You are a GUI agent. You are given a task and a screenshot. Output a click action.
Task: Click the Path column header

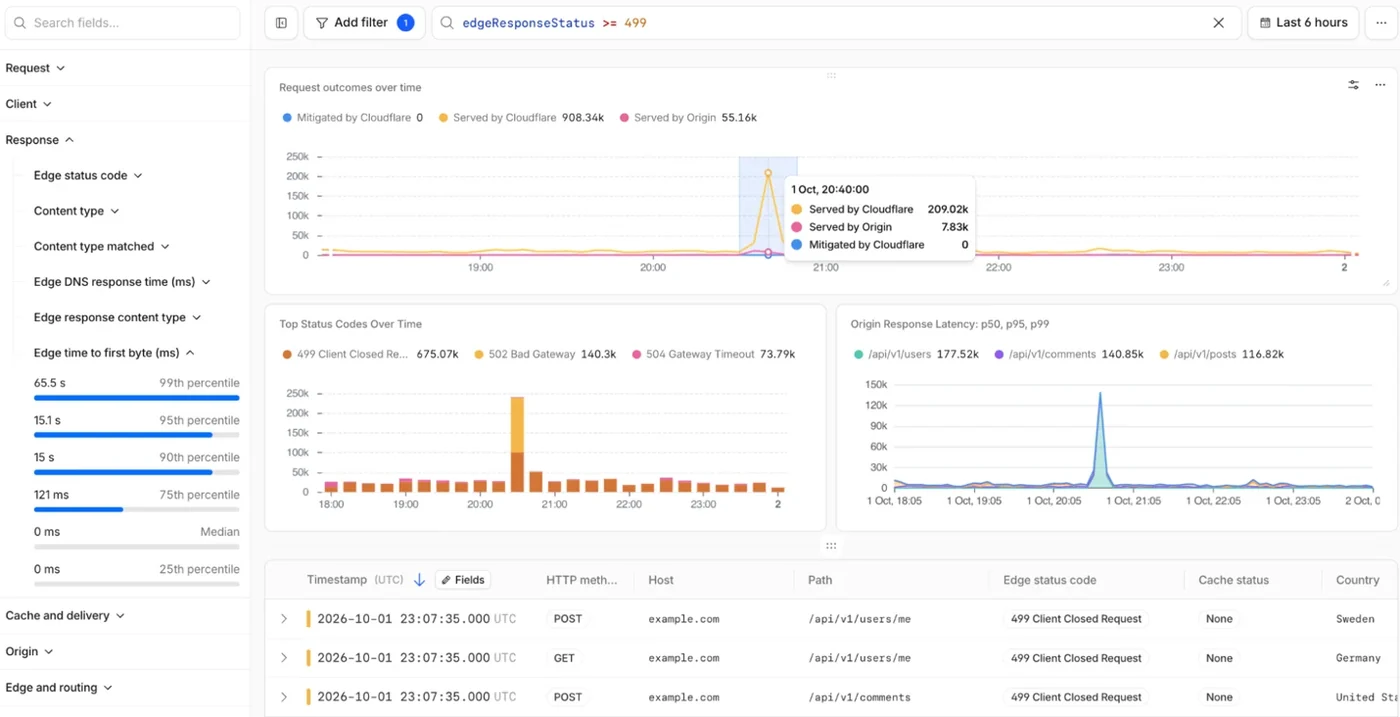pos(820,580)
